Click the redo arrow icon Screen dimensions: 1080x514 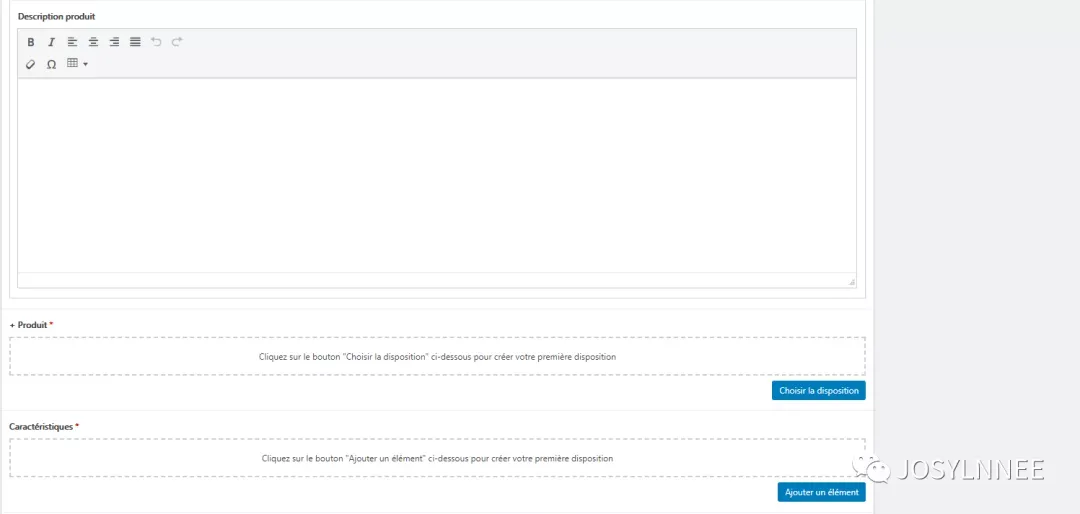177,42
